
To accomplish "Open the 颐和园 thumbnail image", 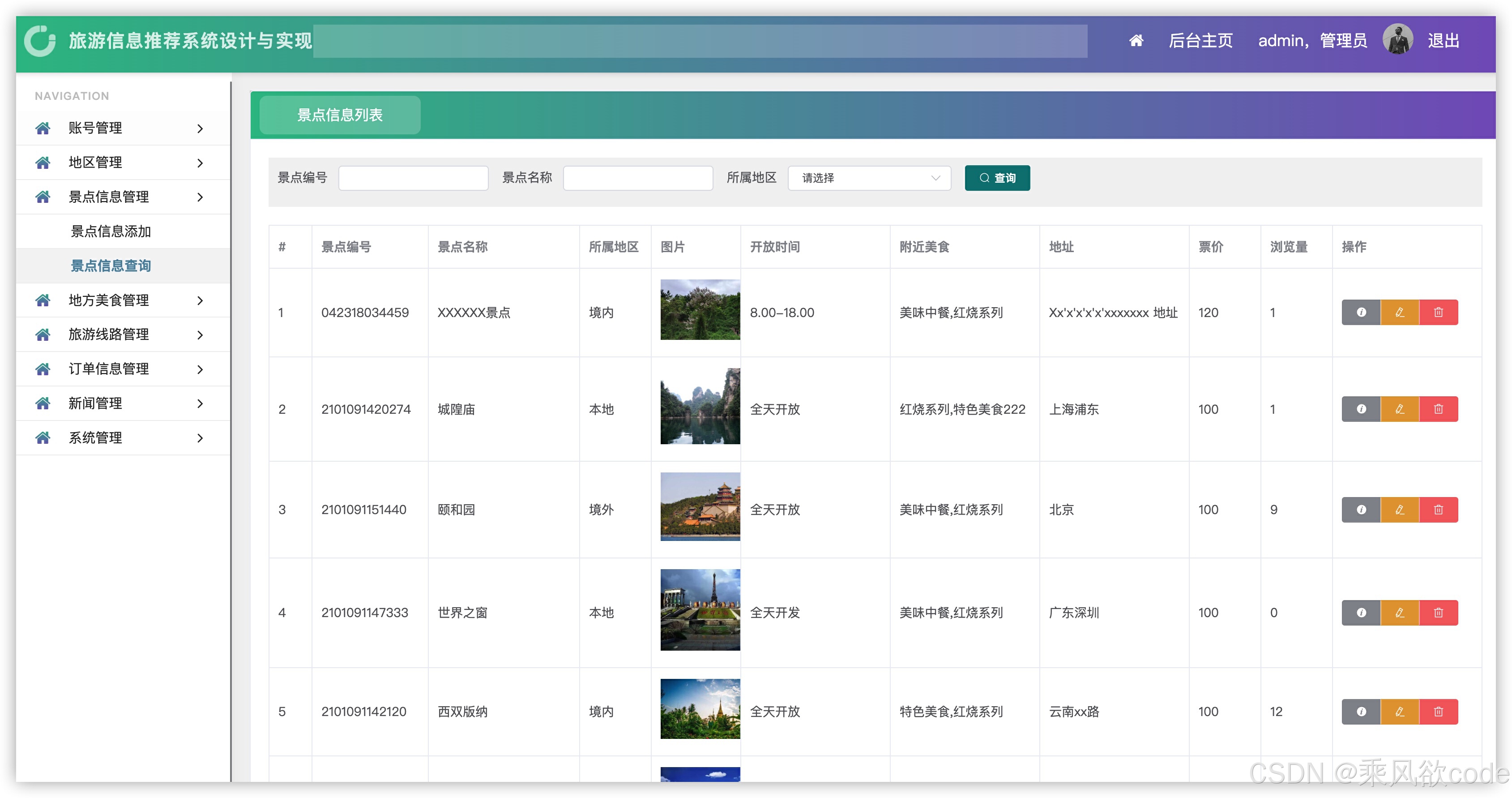I will 700,506.
